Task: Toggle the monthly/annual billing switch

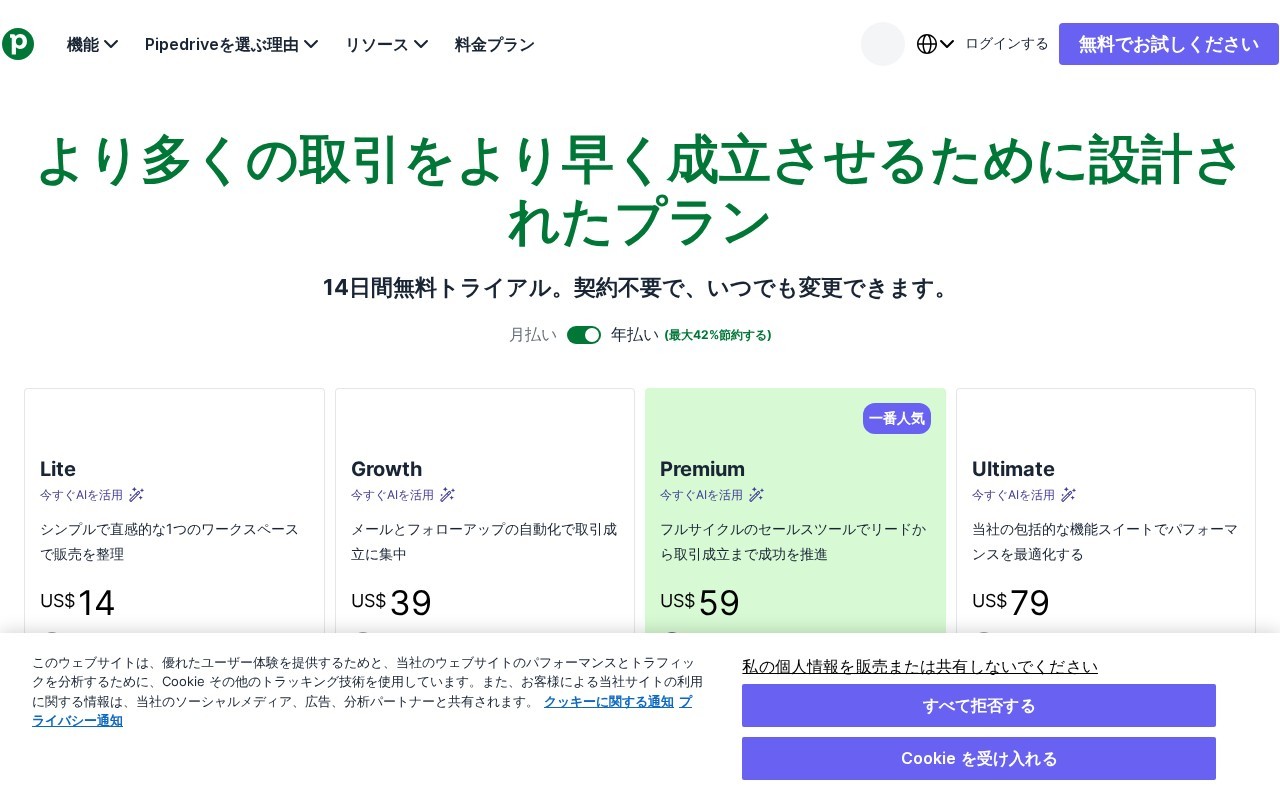Action: (x=584, y=335)
